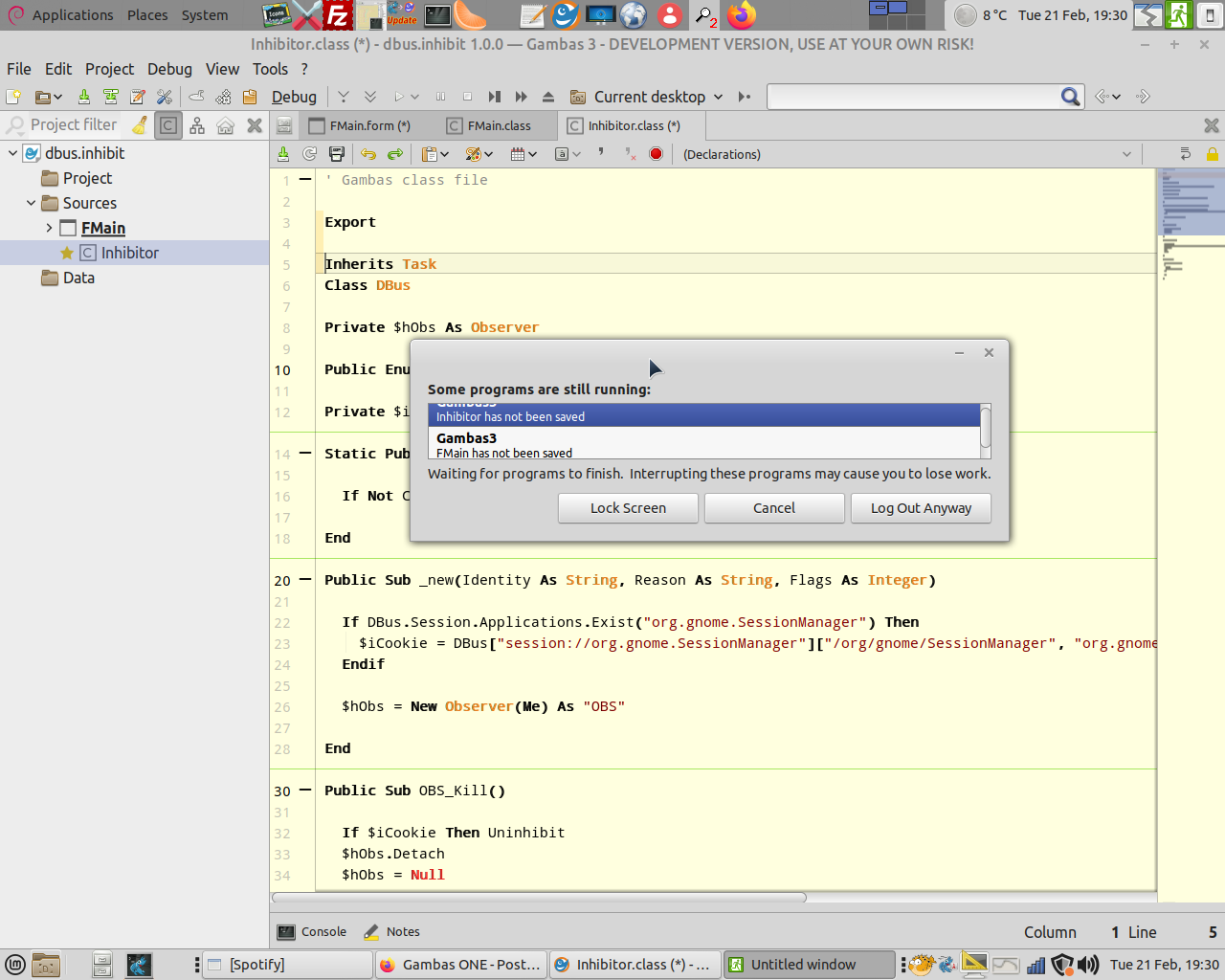Open the Applications menu in top panel
Image resolution: width=1225 pixels, height=980 pixels.
tap(73, 14)
